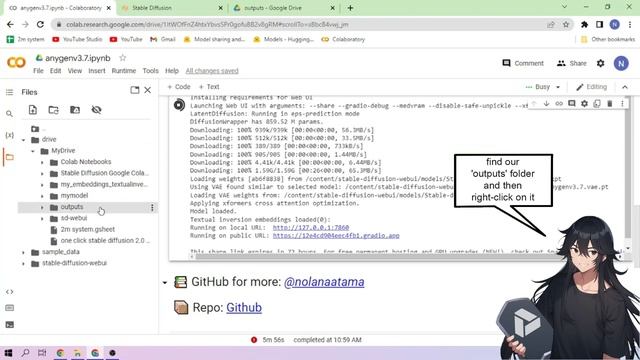The image size is (640, 360).
Task: Open the http://127.0.0.1:7860 local URL
Action: point(311,227)
